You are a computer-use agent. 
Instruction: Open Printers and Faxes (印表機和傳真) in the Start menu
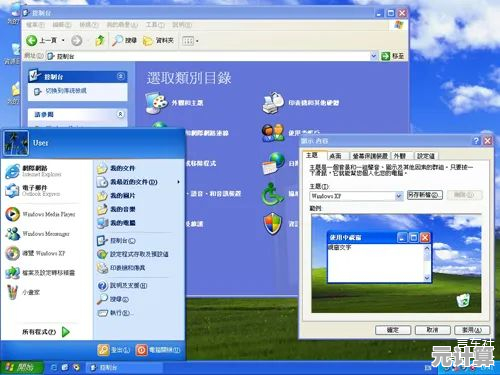121,268
